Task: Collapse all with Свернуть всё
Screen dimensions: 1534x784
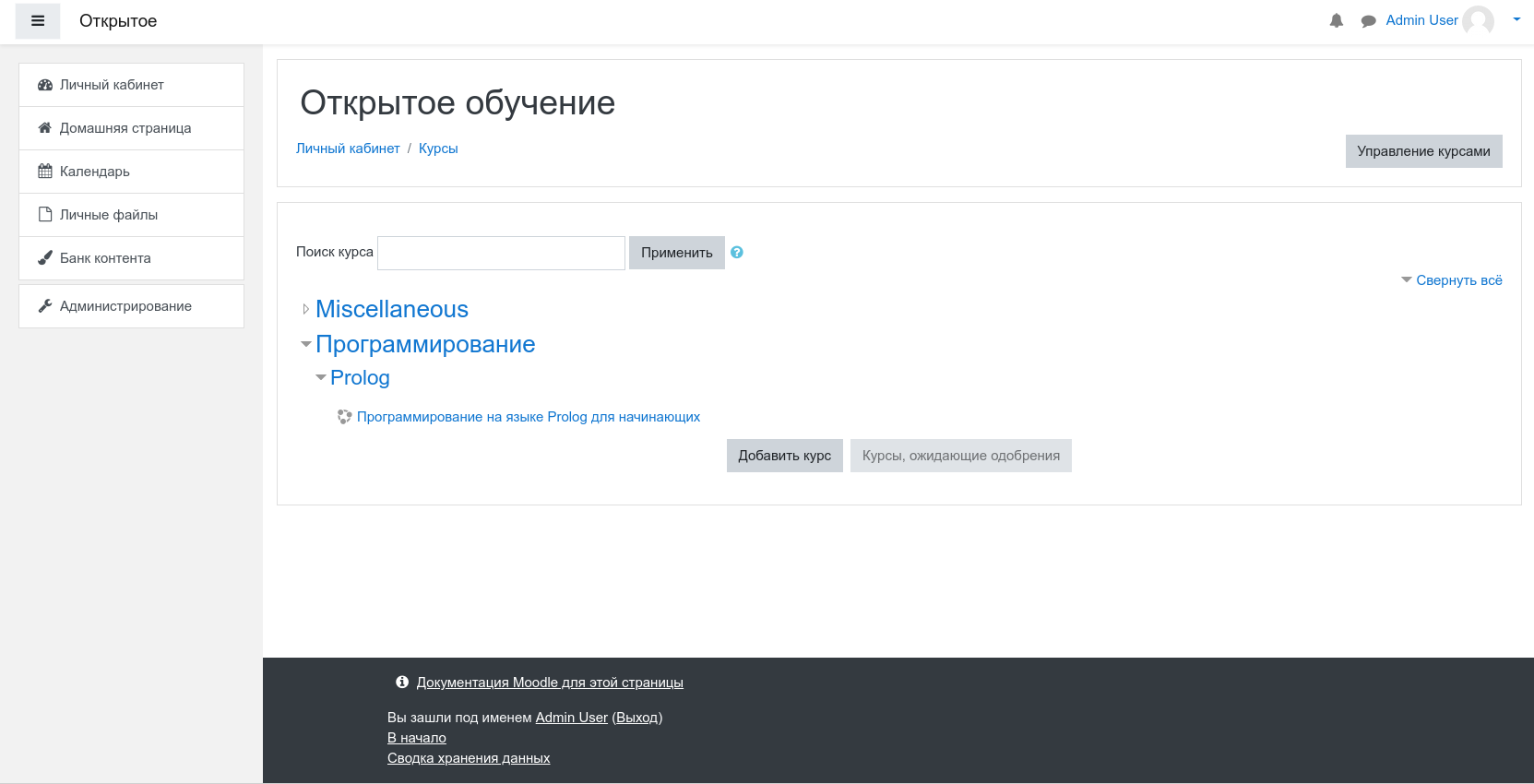Action: [1458, 280]
